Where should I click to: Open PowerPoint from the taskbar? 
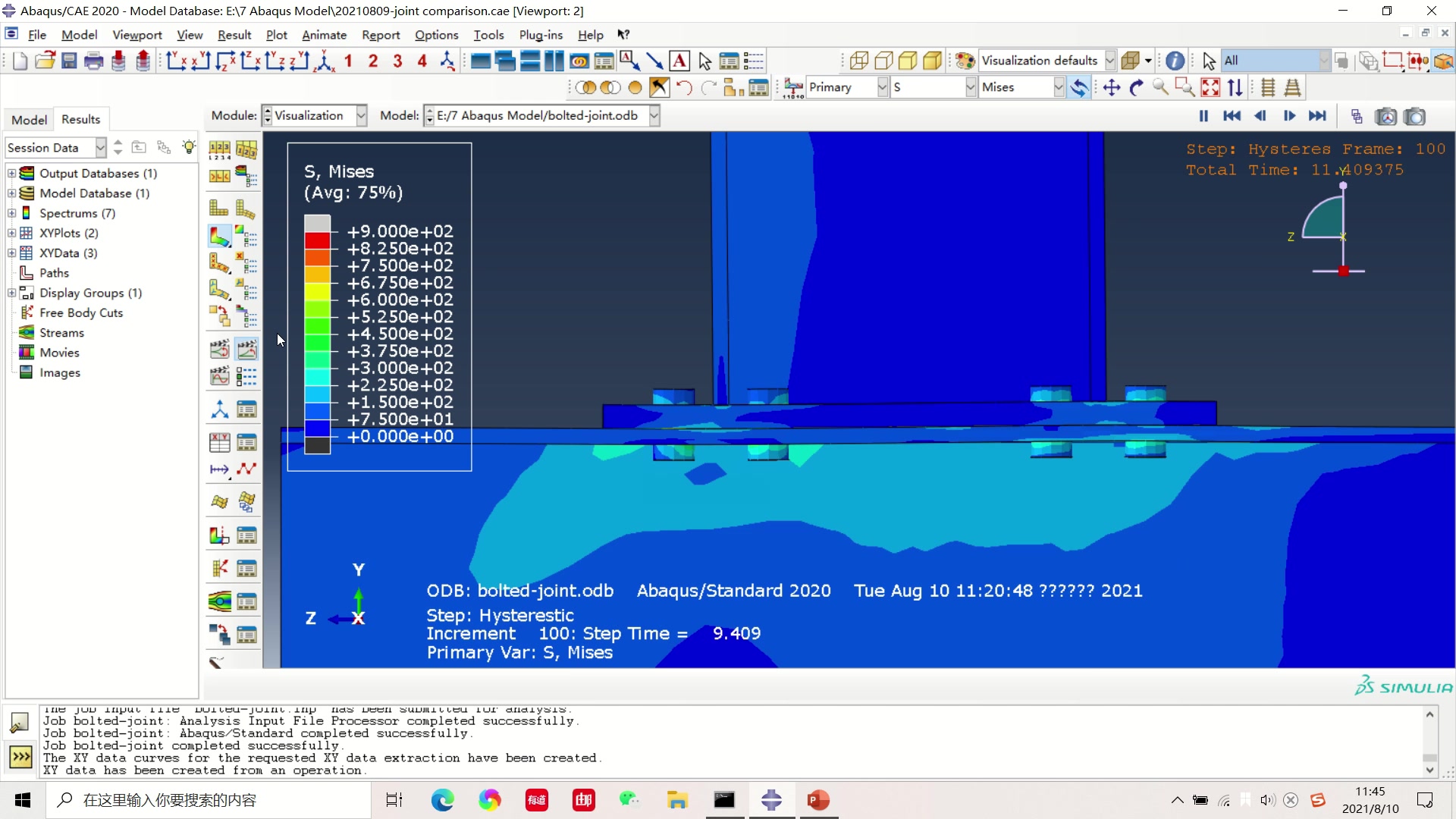pos(817,800)
